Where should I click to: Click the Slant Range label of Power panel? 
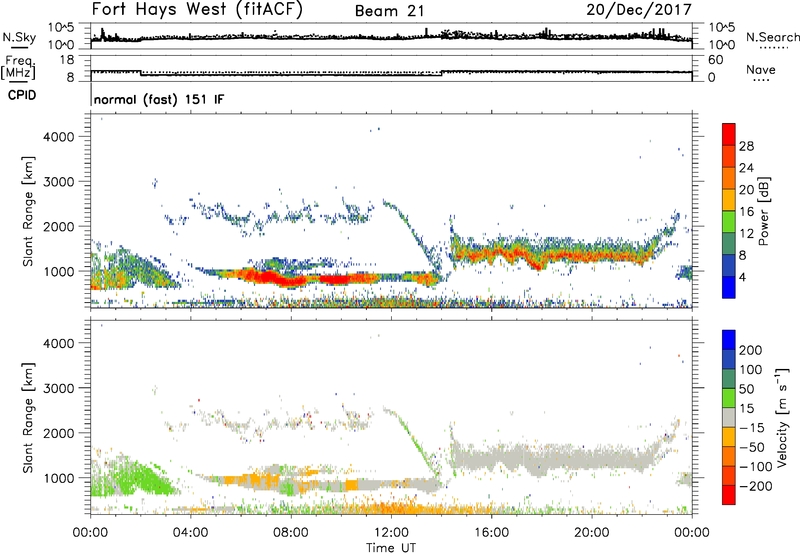[28, 211]
